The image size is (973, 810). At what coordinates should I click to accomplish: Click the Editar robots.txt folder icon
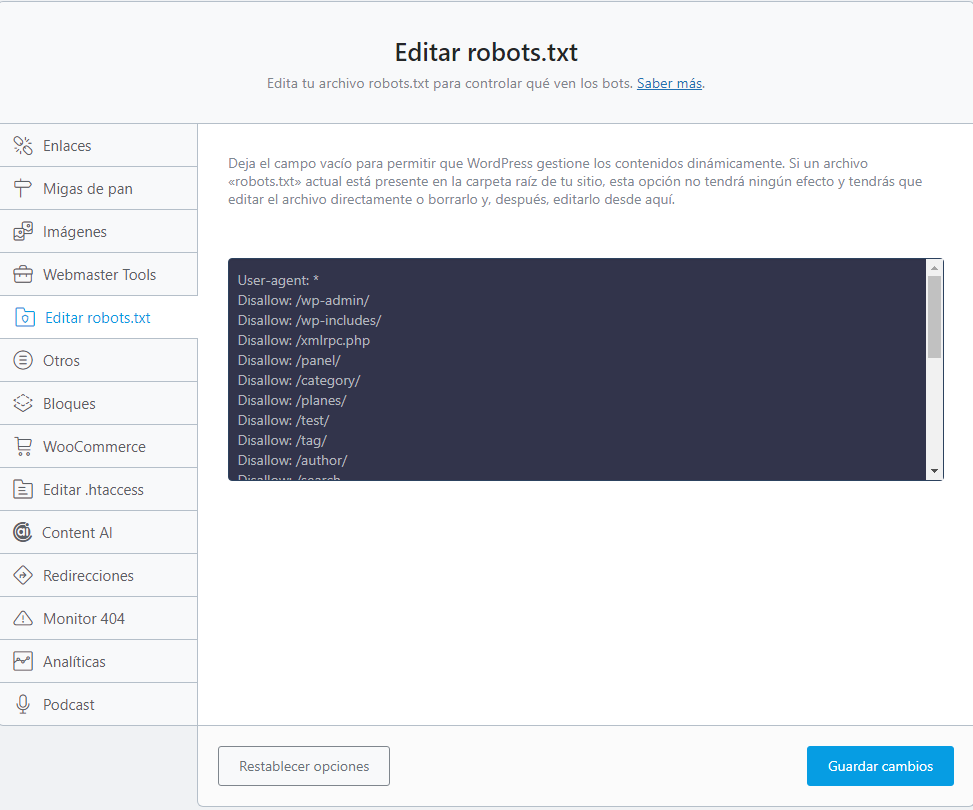(x=25, y=317)
